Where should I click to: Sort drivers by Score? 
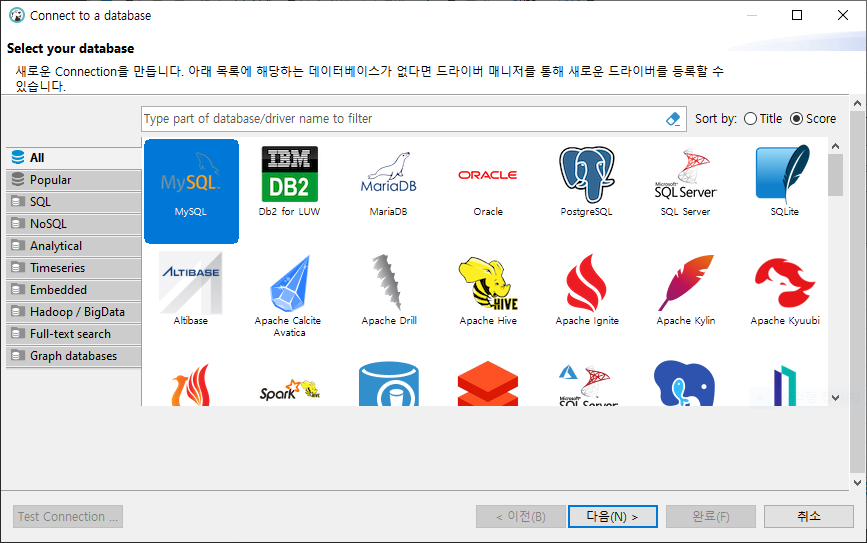[813, 119]
